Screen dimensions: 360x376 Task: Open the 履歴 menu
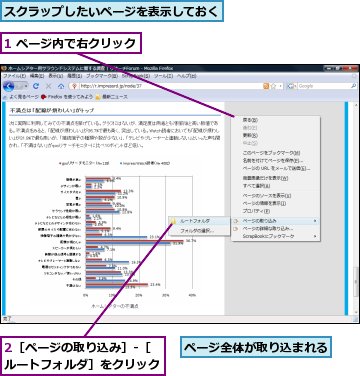[74, 76]
